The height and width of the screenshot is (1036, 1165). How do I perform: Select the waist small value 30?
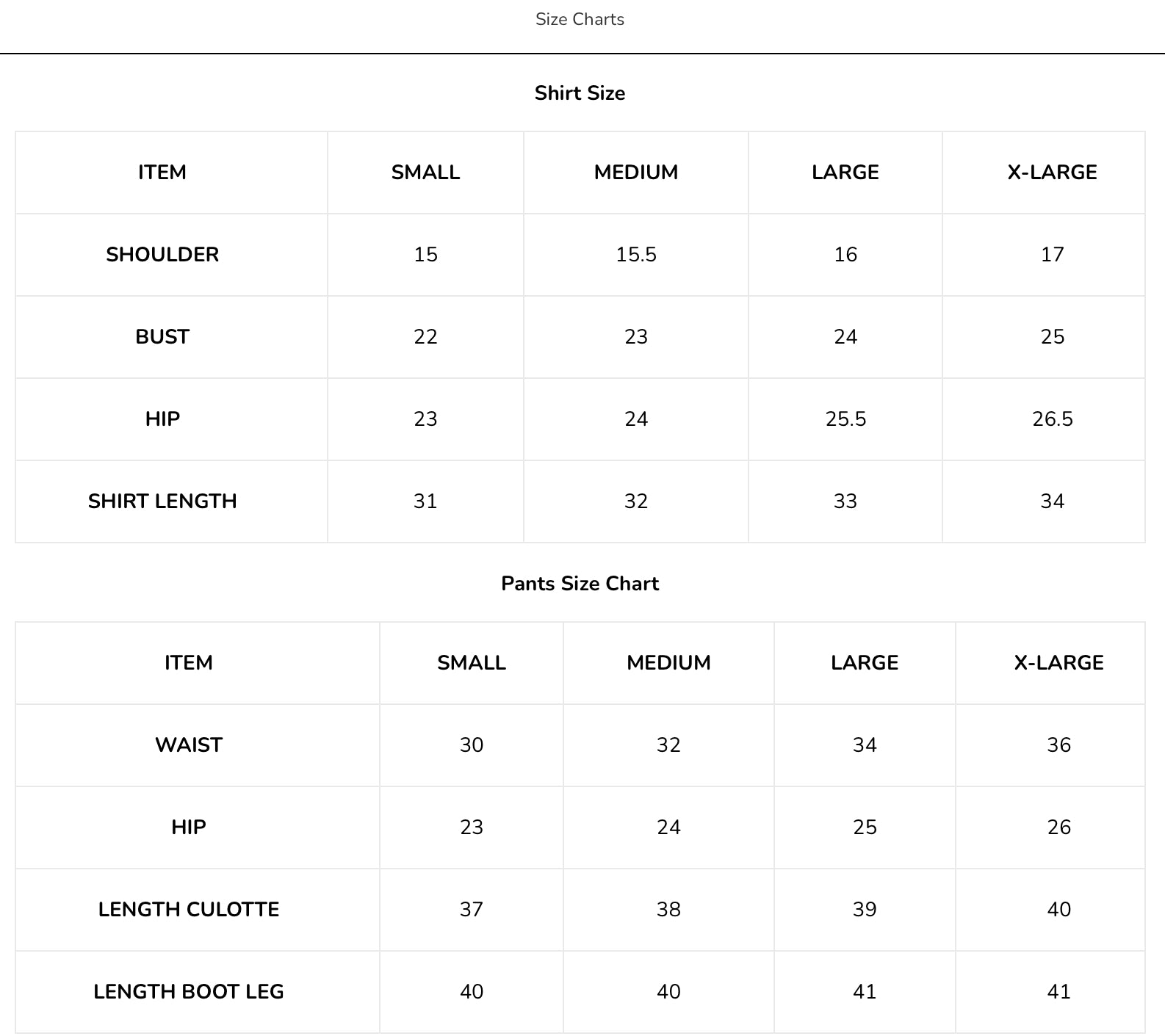click(472, 745)
